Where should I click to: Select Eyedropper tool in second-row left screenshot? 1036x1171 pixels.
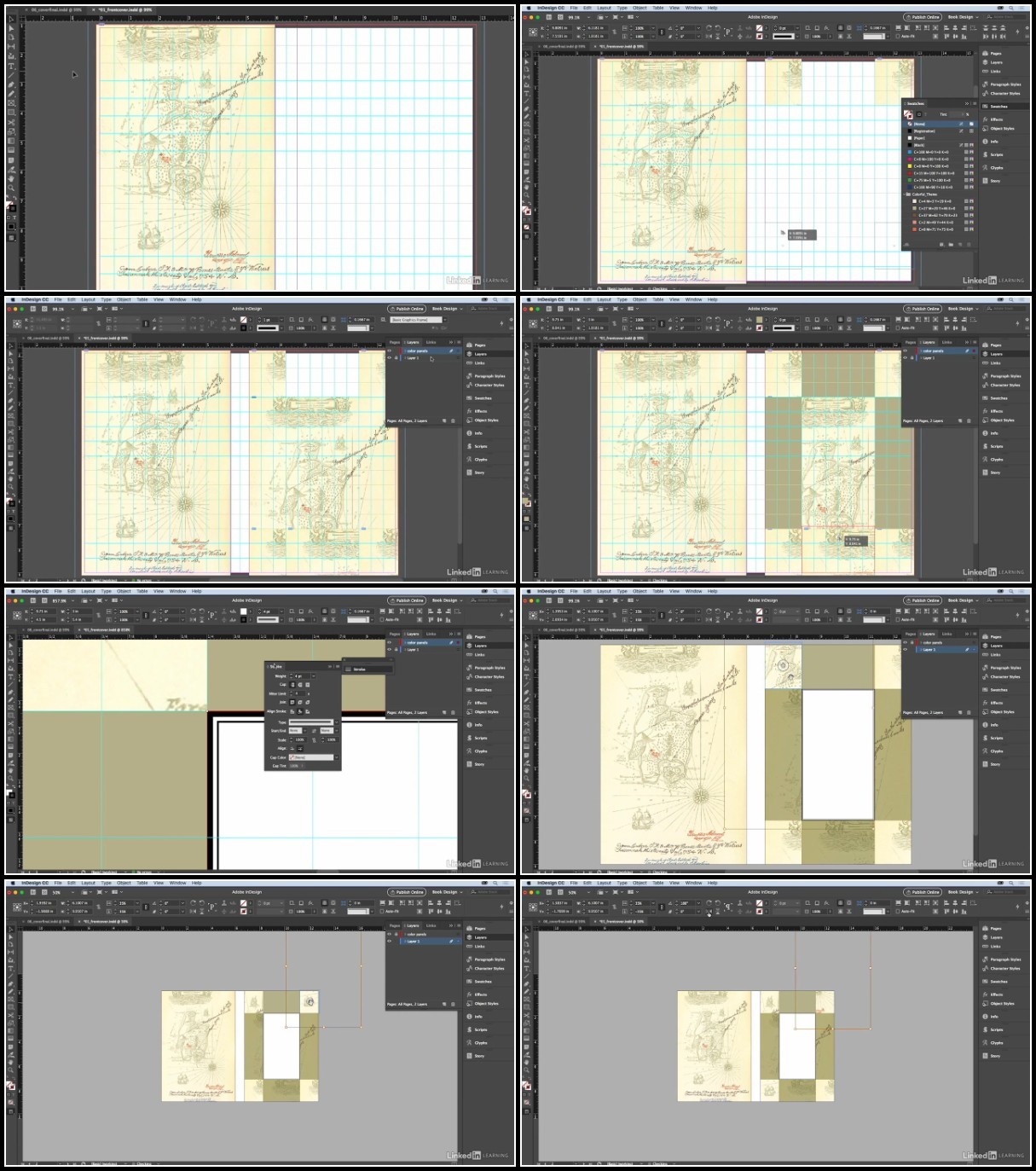click(11, 472)
